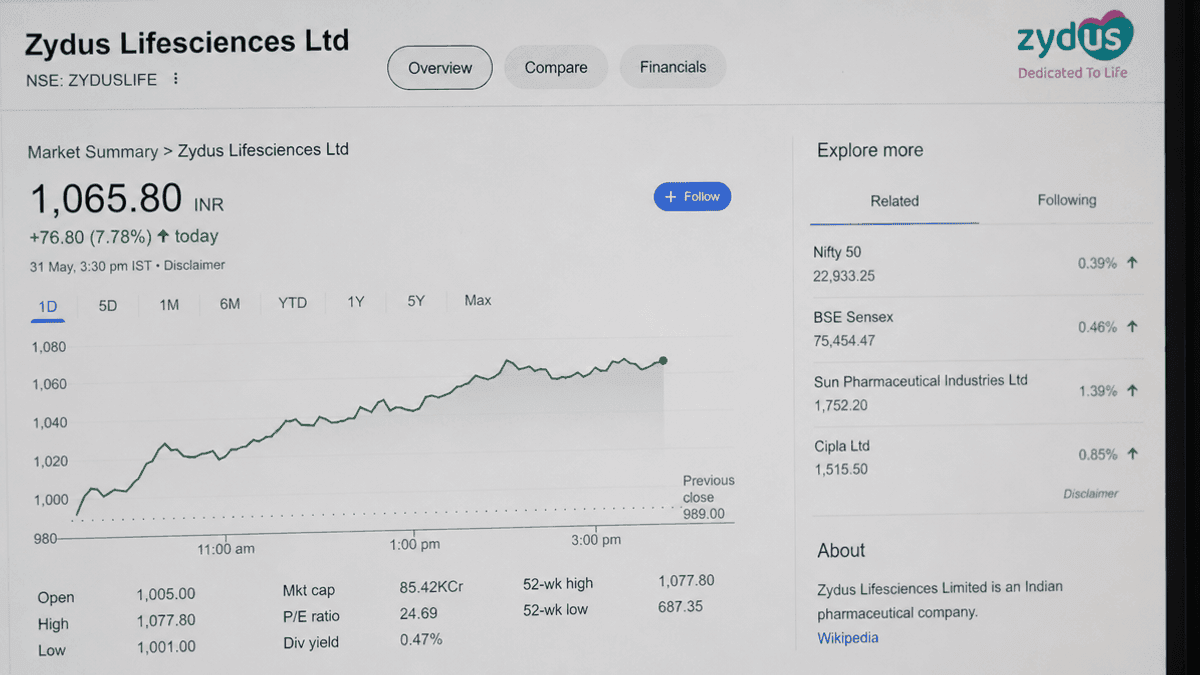Screen dimensions: 1200x675
Task: Click the Zydus company logo
Action: 1075,46
